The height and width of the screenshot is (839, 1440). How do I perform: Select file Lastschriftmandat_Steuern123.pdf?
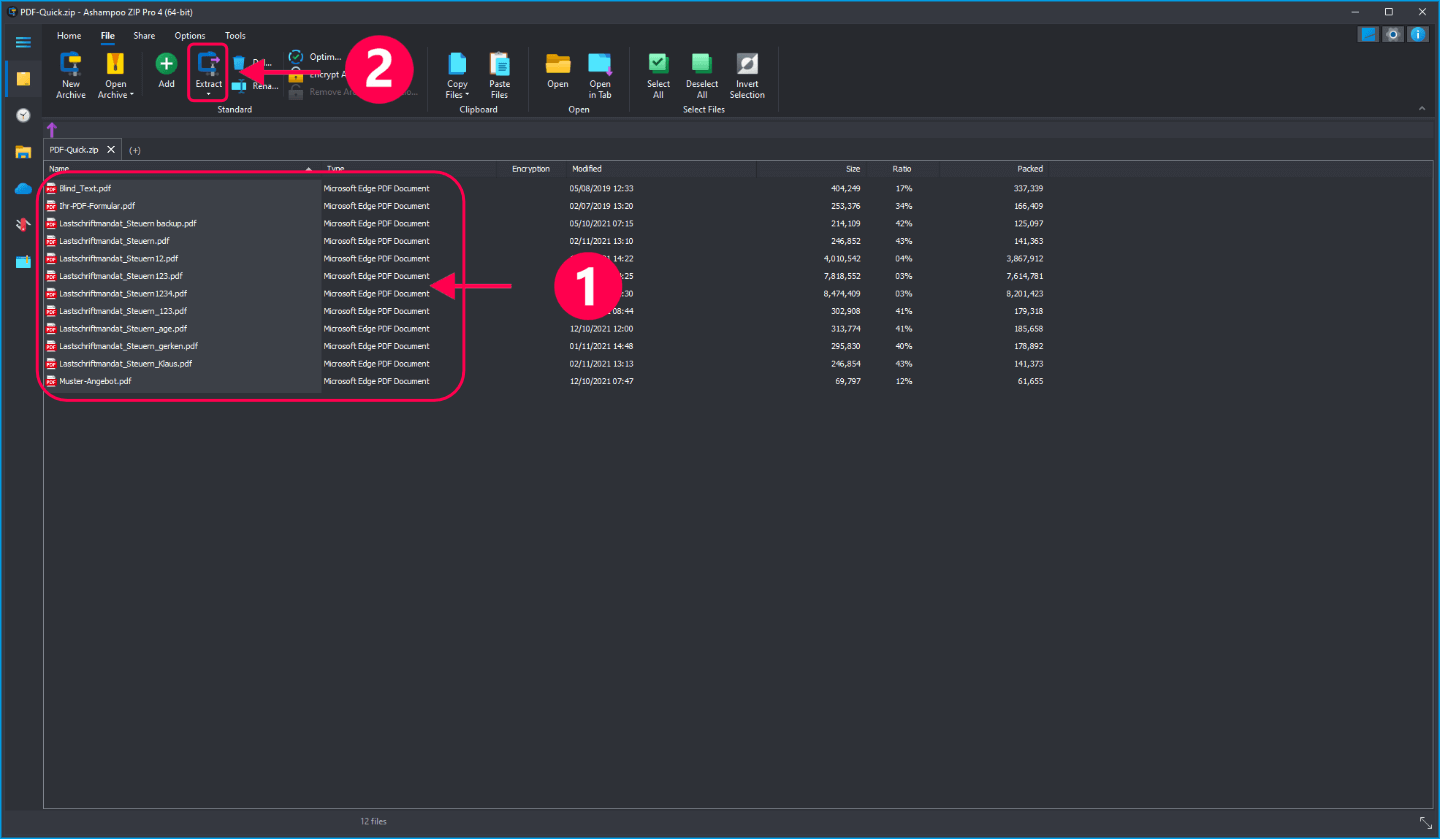(x=121, y=276)
